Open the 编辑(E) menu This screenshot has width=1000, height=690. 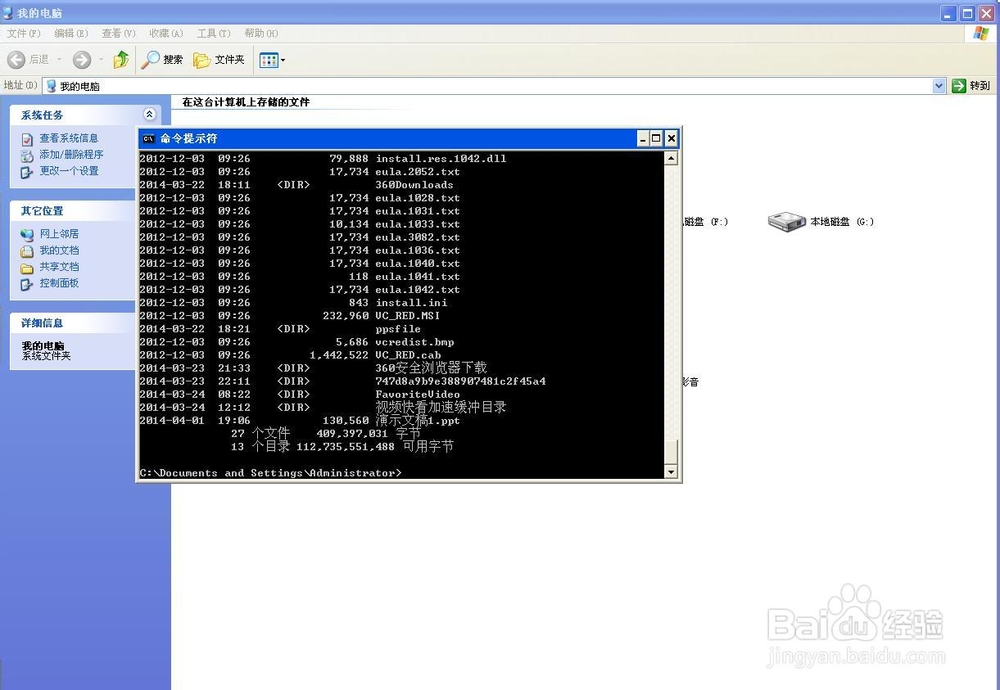point(71,33)
